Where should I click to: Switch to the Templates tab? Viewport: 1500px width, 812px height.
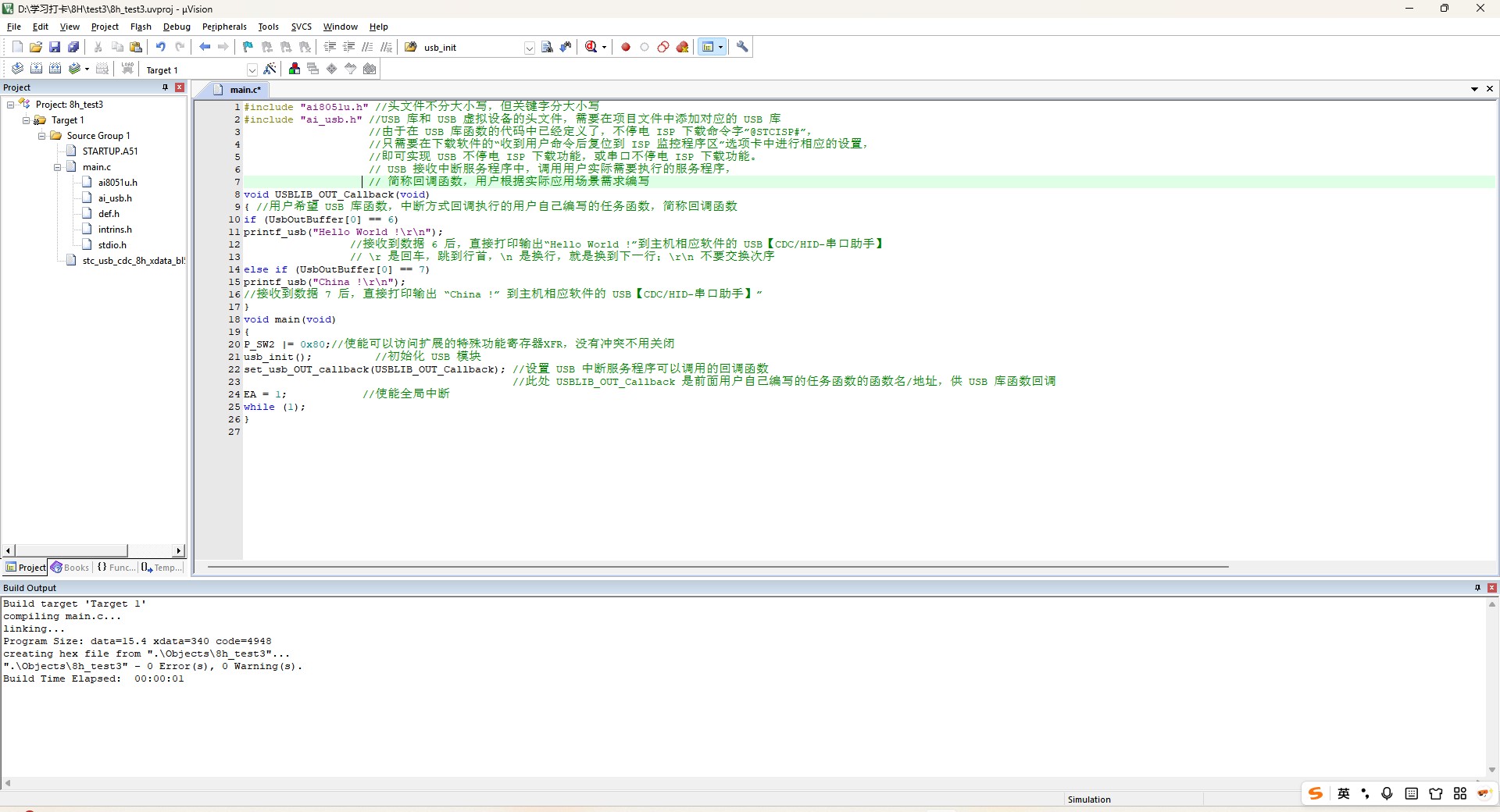(162, 568)
